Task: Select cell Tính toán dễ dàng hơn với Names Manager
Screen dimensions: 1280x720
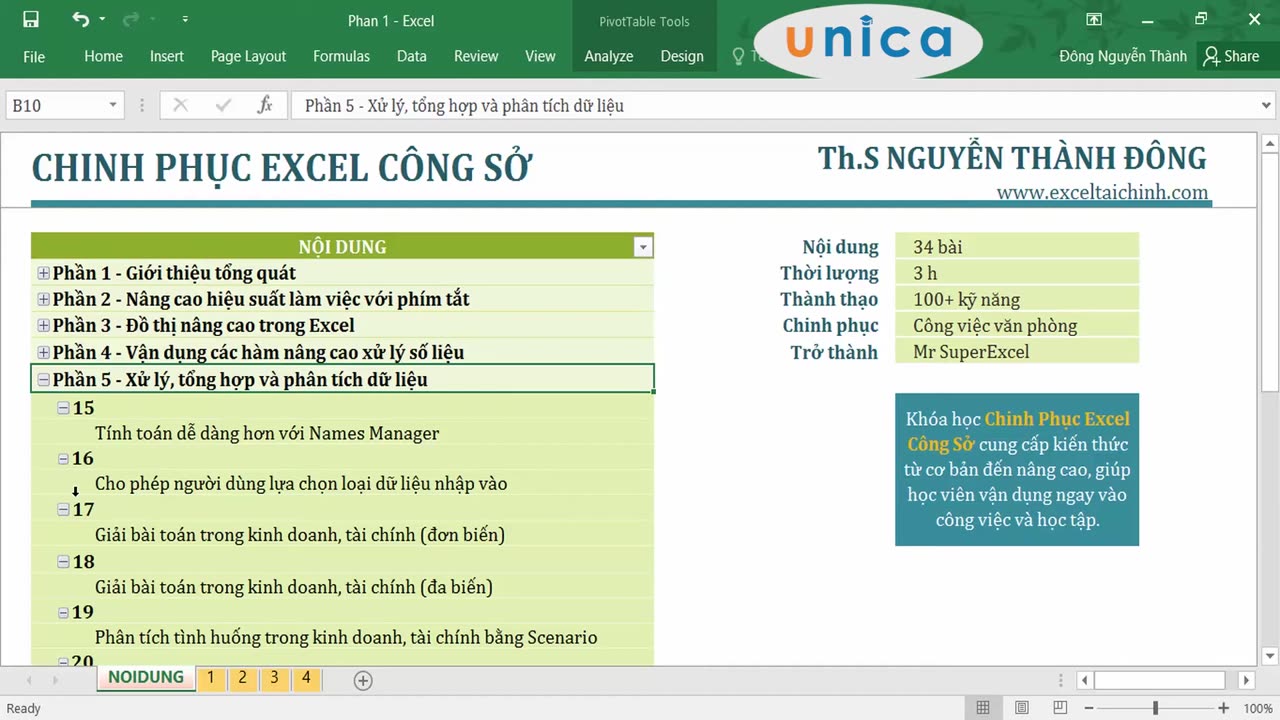Action: coord(343,433)
